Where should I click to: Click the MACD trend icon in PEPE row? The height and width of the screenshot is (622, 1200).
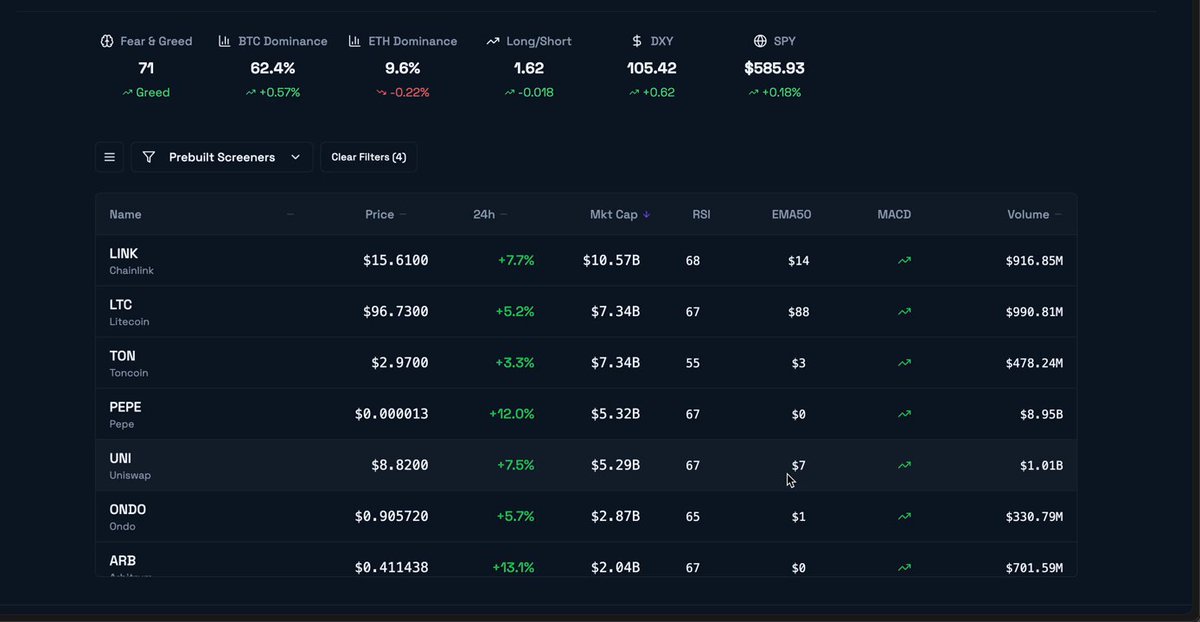pos(905,414)
